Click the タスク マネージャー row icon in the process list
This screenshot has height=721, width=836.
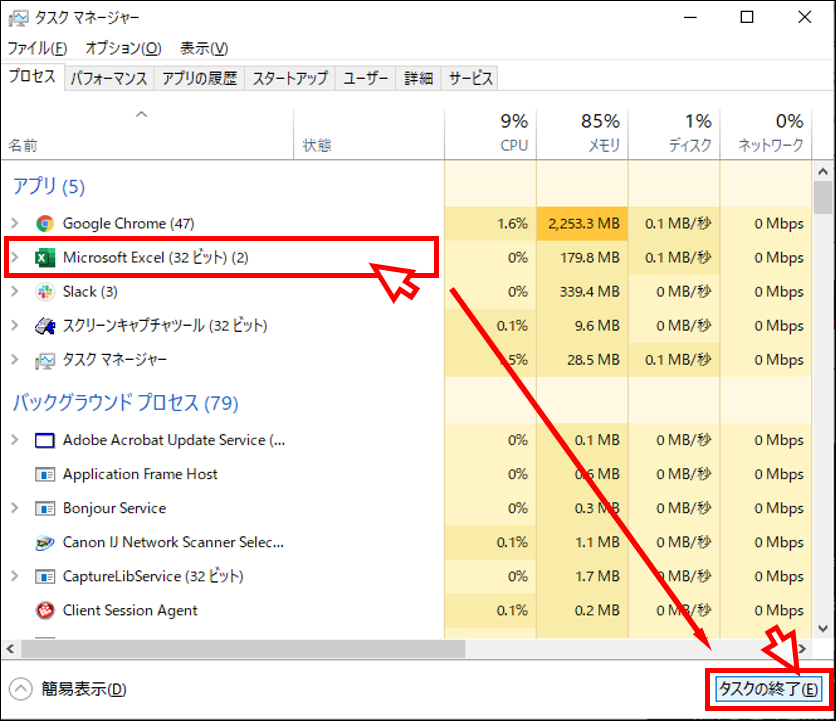pos(45,360)
